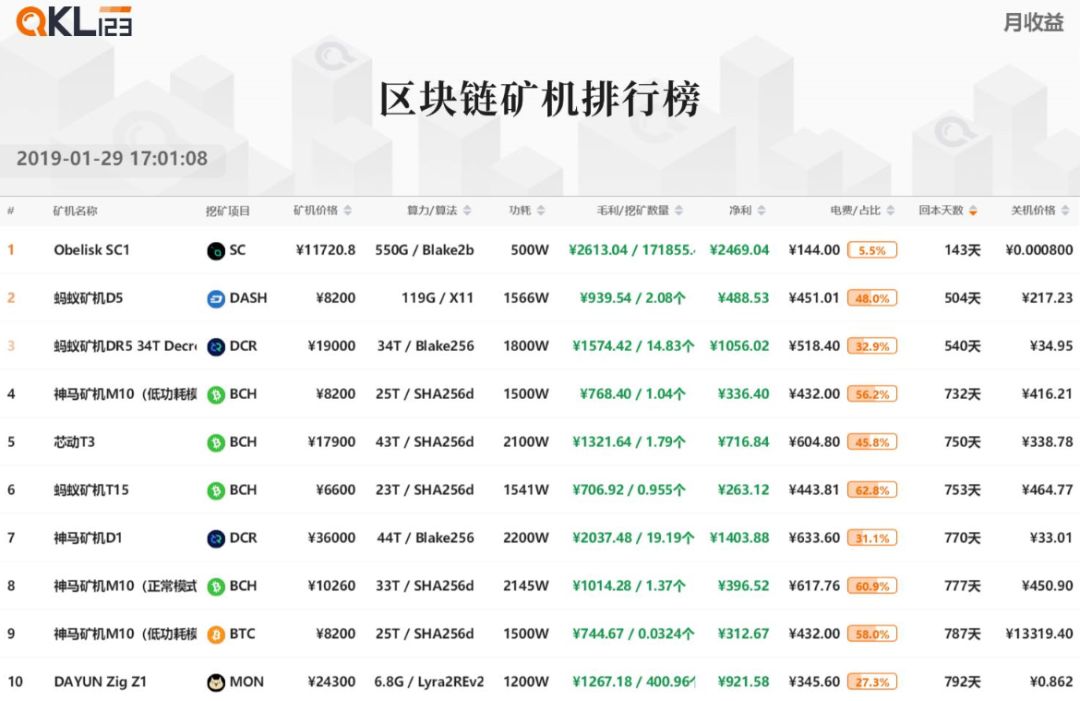Click the BTC coin icon in row 9
This screenshot has width=1080, height=701.
216,634
